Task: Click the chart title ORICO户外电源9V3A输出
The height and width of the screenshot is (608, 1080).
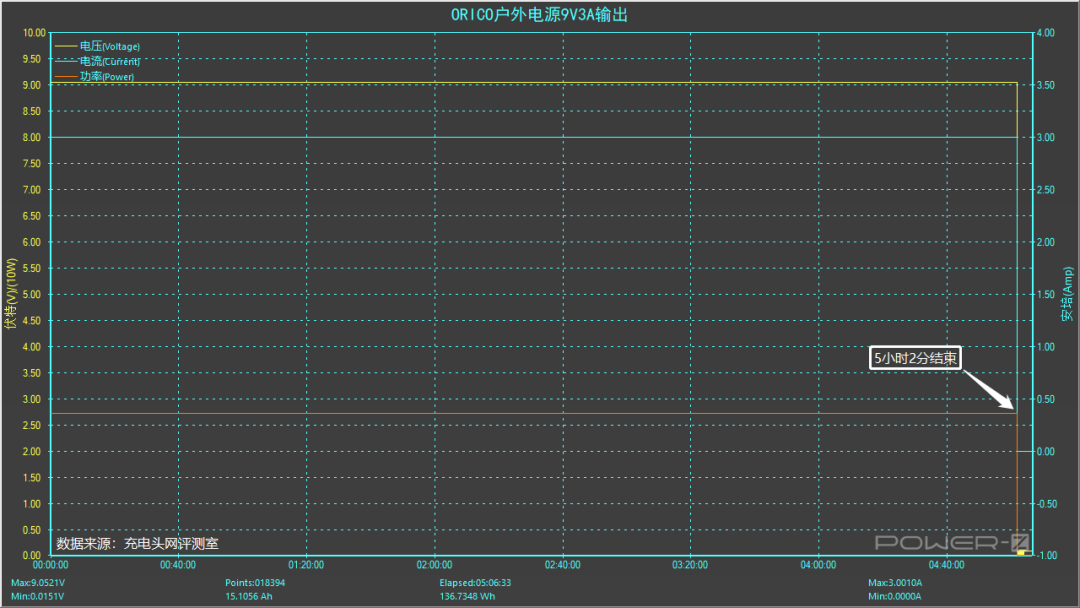Action: pos(539,14)
